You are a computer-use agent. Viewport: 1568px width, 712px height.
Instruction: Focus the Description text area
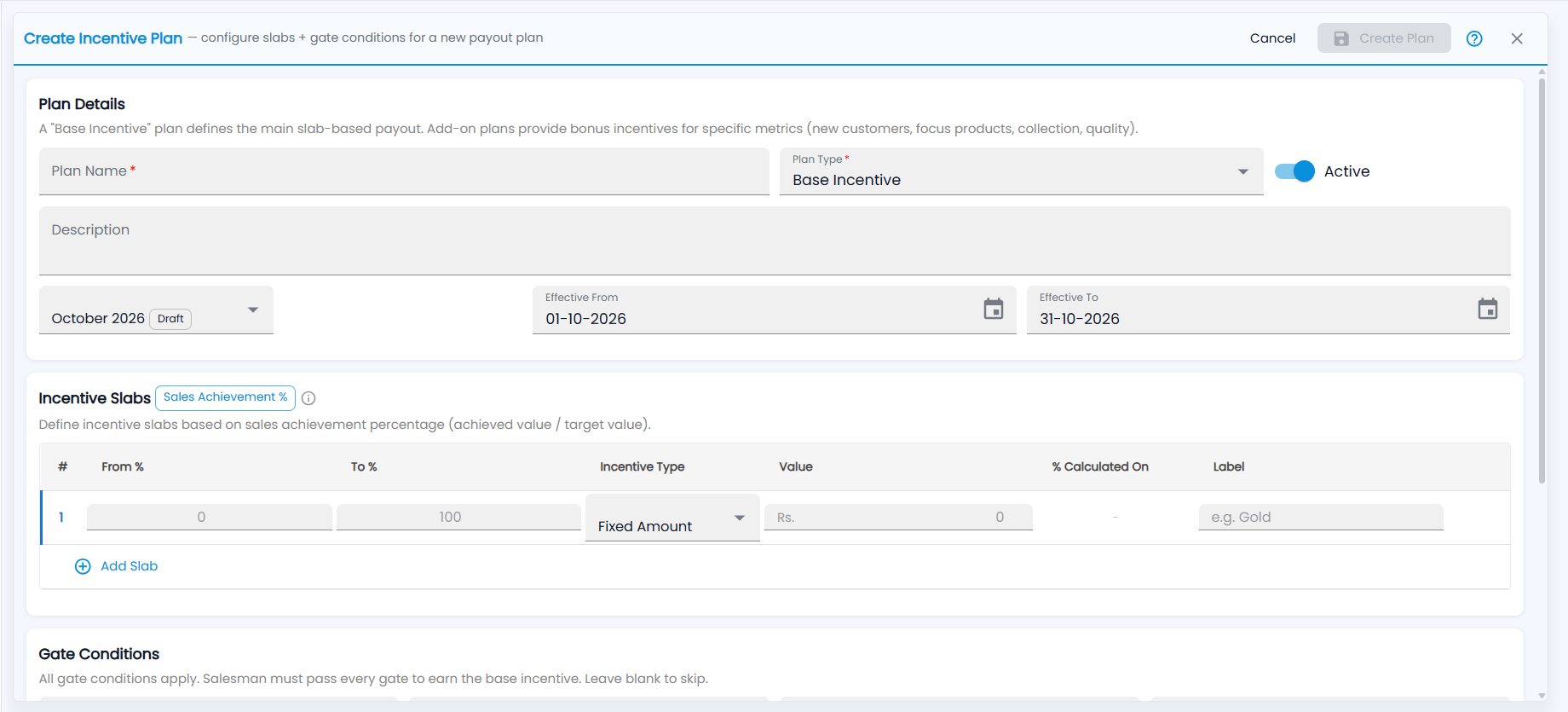click(775, 240)
